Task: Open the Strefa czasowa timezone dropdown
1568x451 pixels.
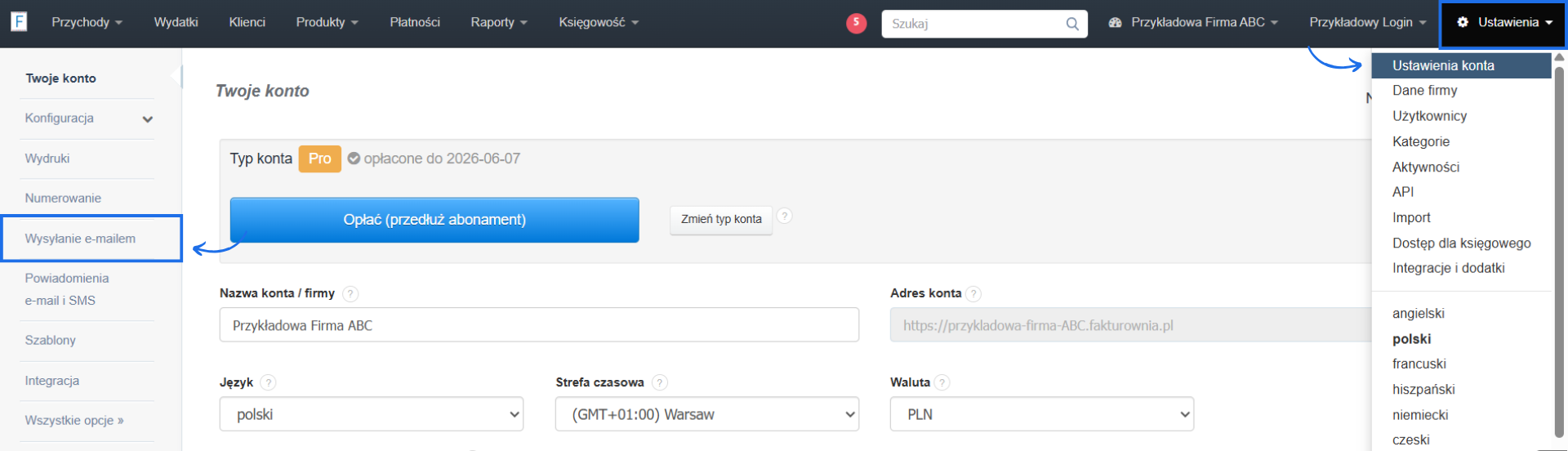Action: click(706, 414)
